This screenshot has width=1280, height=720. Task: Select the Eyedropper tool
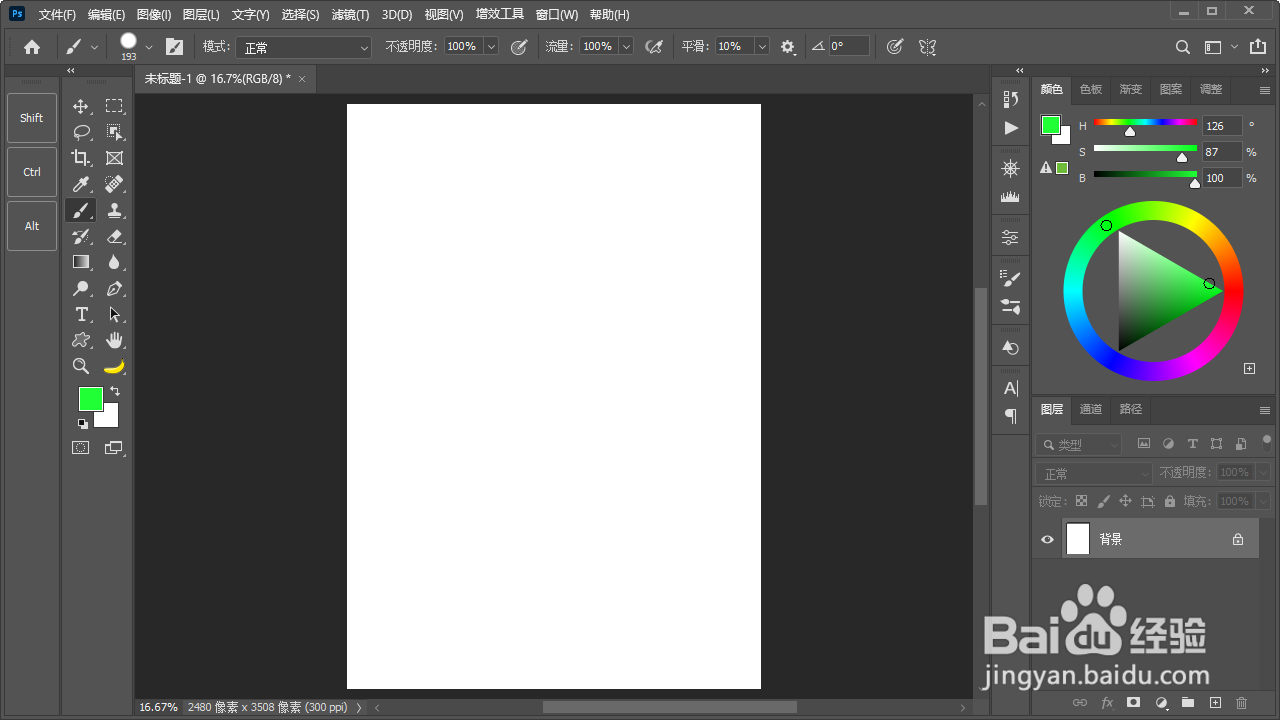coord(81,184)
